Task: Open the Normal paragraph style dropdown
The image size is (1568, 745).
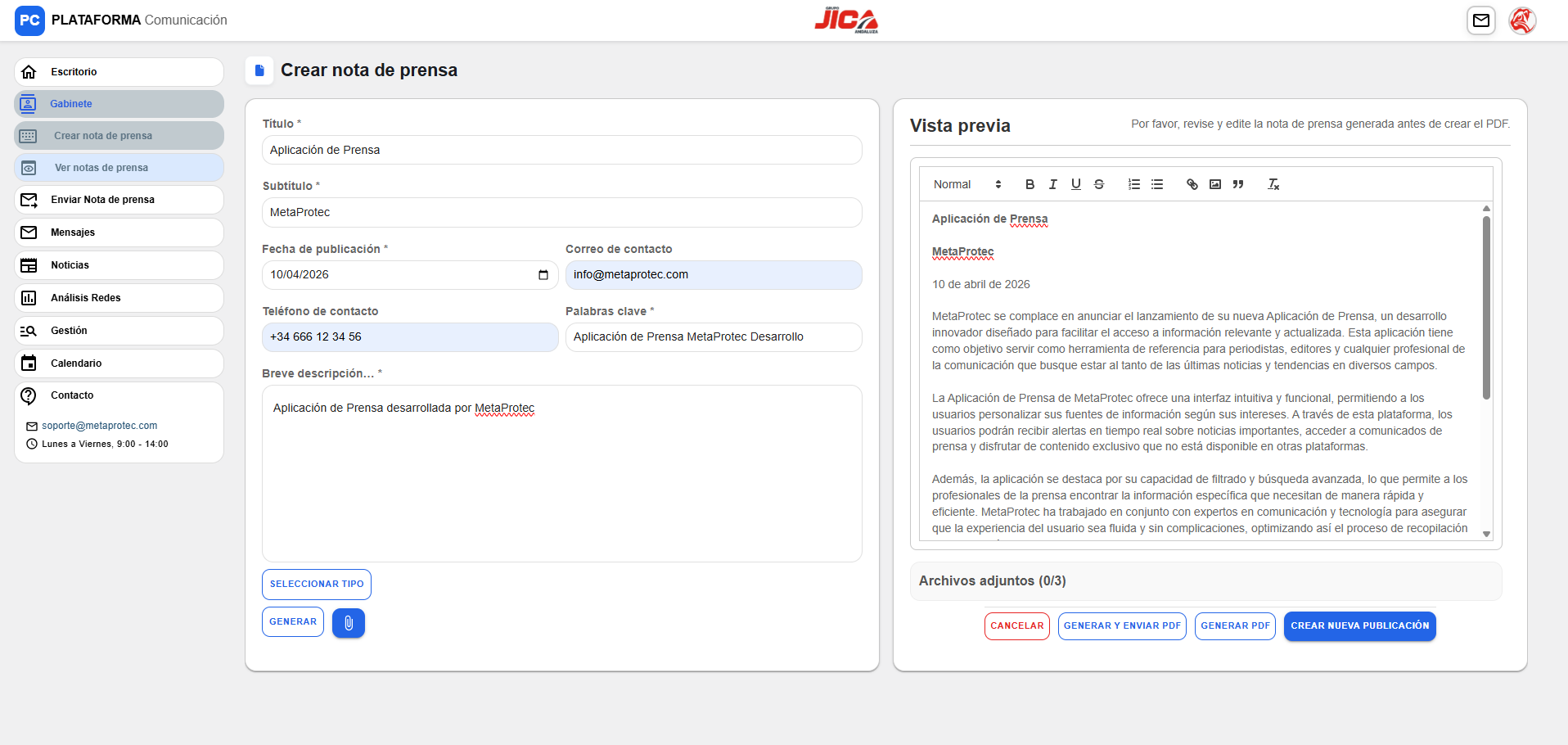Action: click(x=966, y=184)
